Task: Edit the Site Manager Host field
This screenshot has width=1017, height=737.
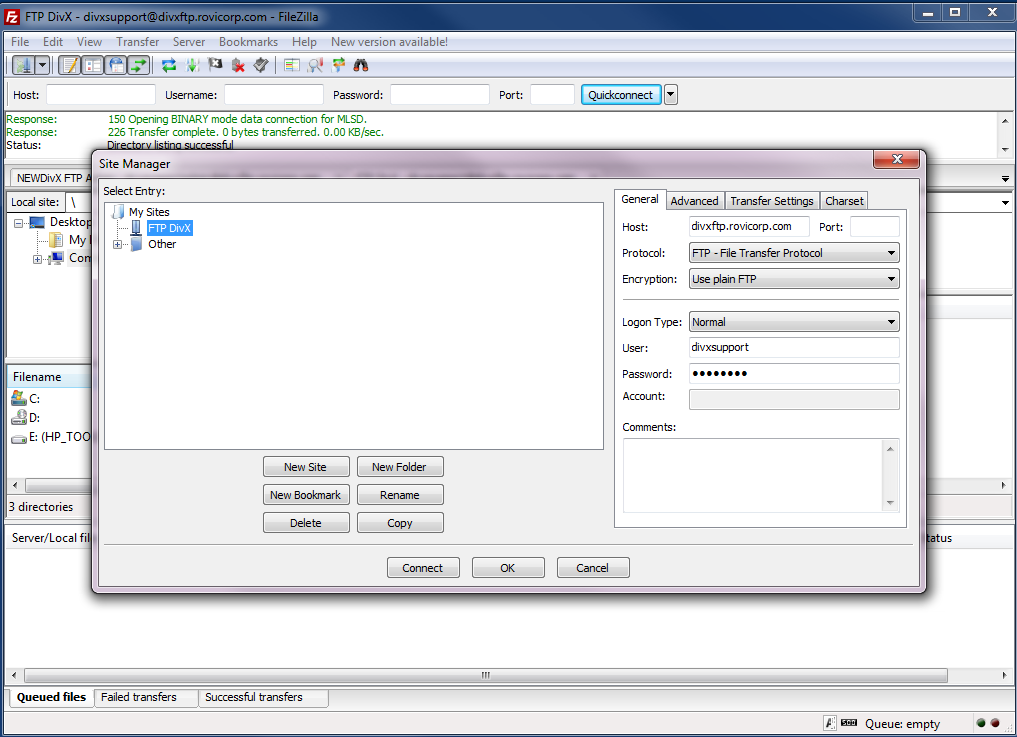Action: (749, 226)
